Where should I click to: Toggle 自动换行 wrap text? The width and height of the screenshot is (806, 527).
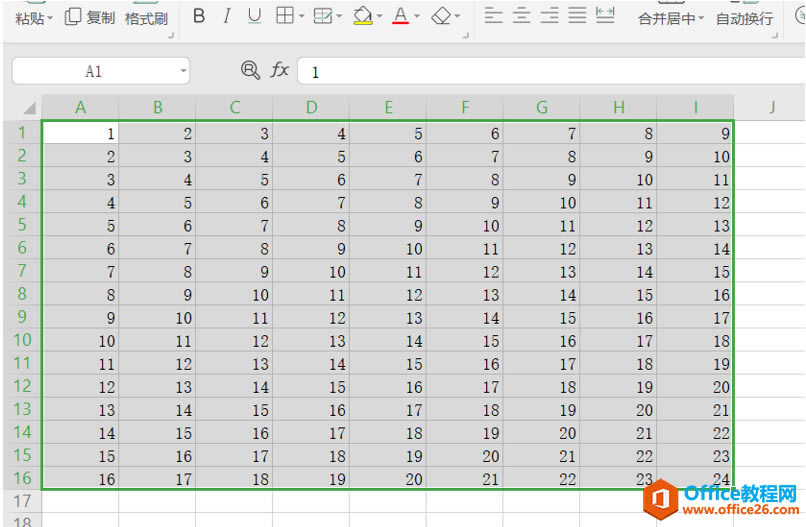[x=745, y=19]
